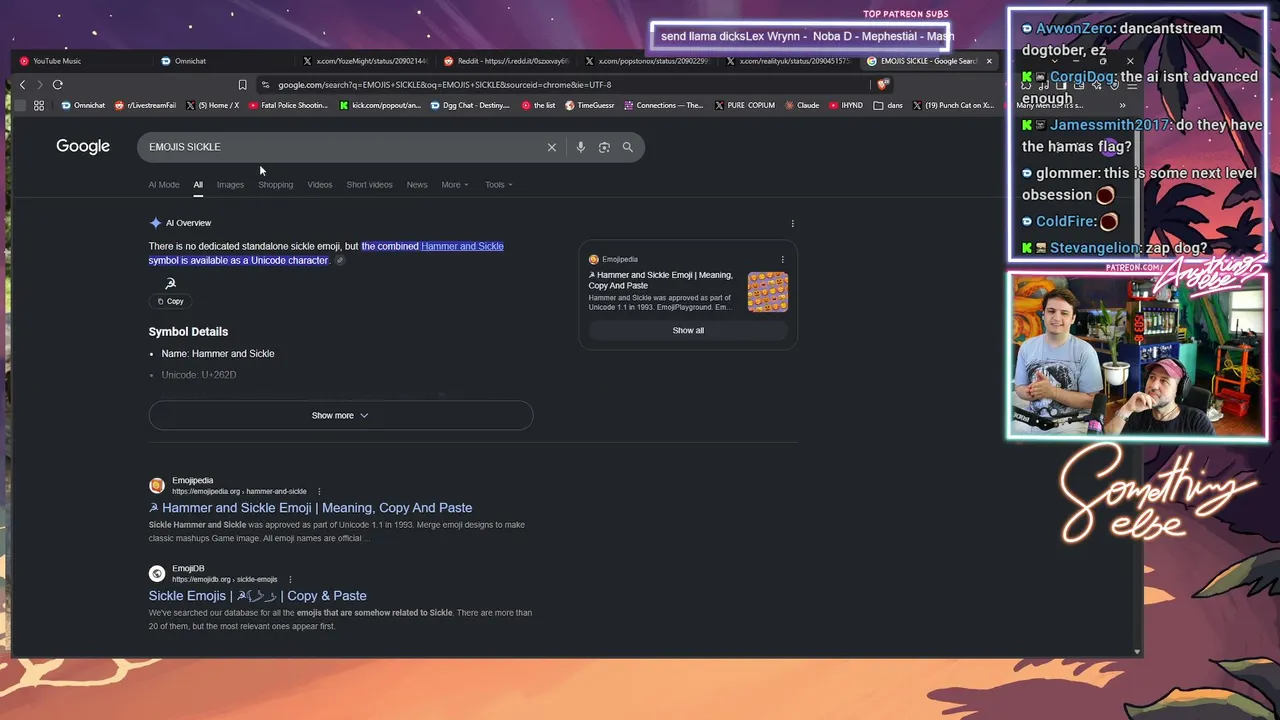Open 'Sickle Emojis | Copy & Paste' result
The image size is (1280, 720).
click(258, 596)
